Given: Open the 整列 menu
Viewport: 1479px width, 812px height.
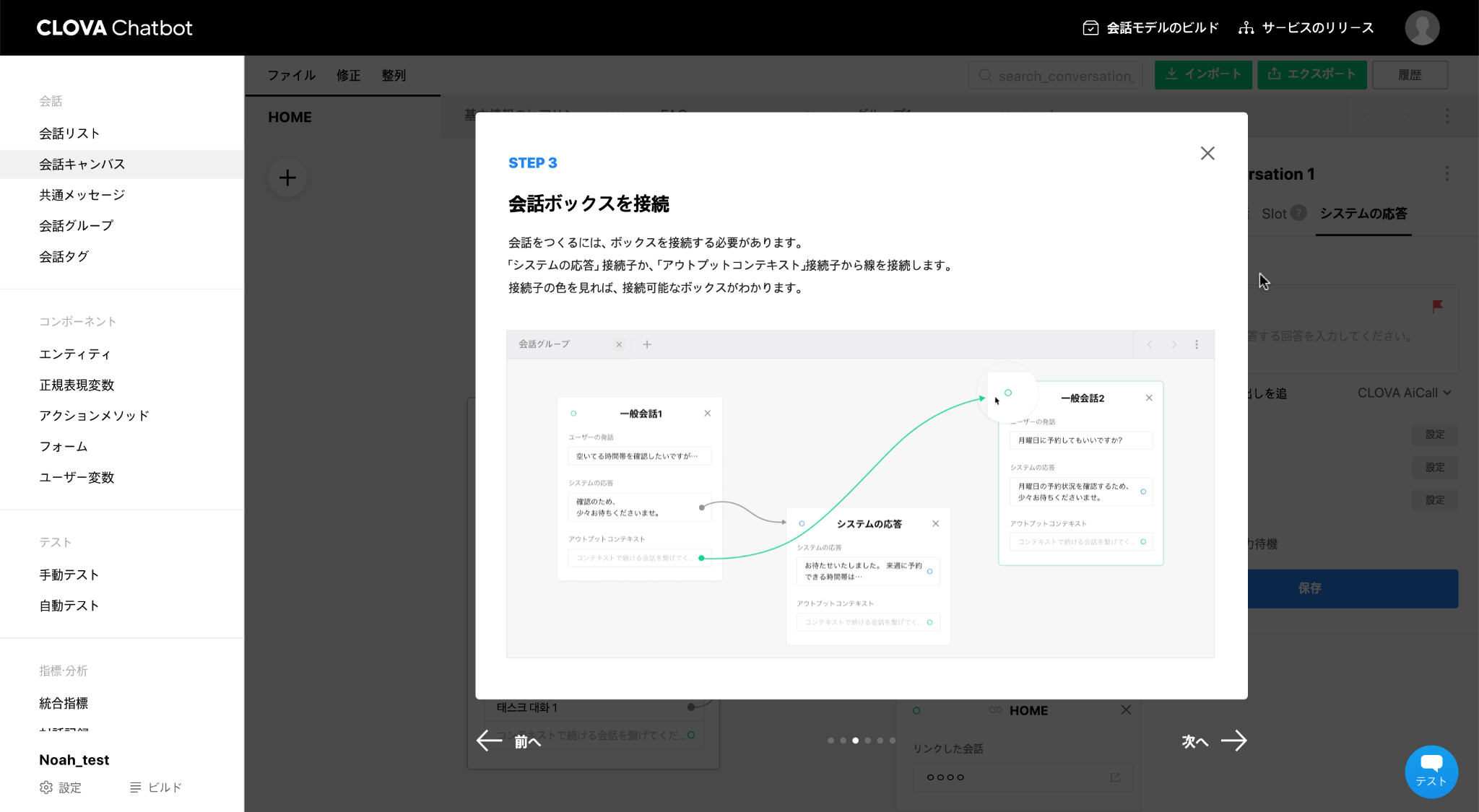Looking at the screenshot, I should click(394, 75).
